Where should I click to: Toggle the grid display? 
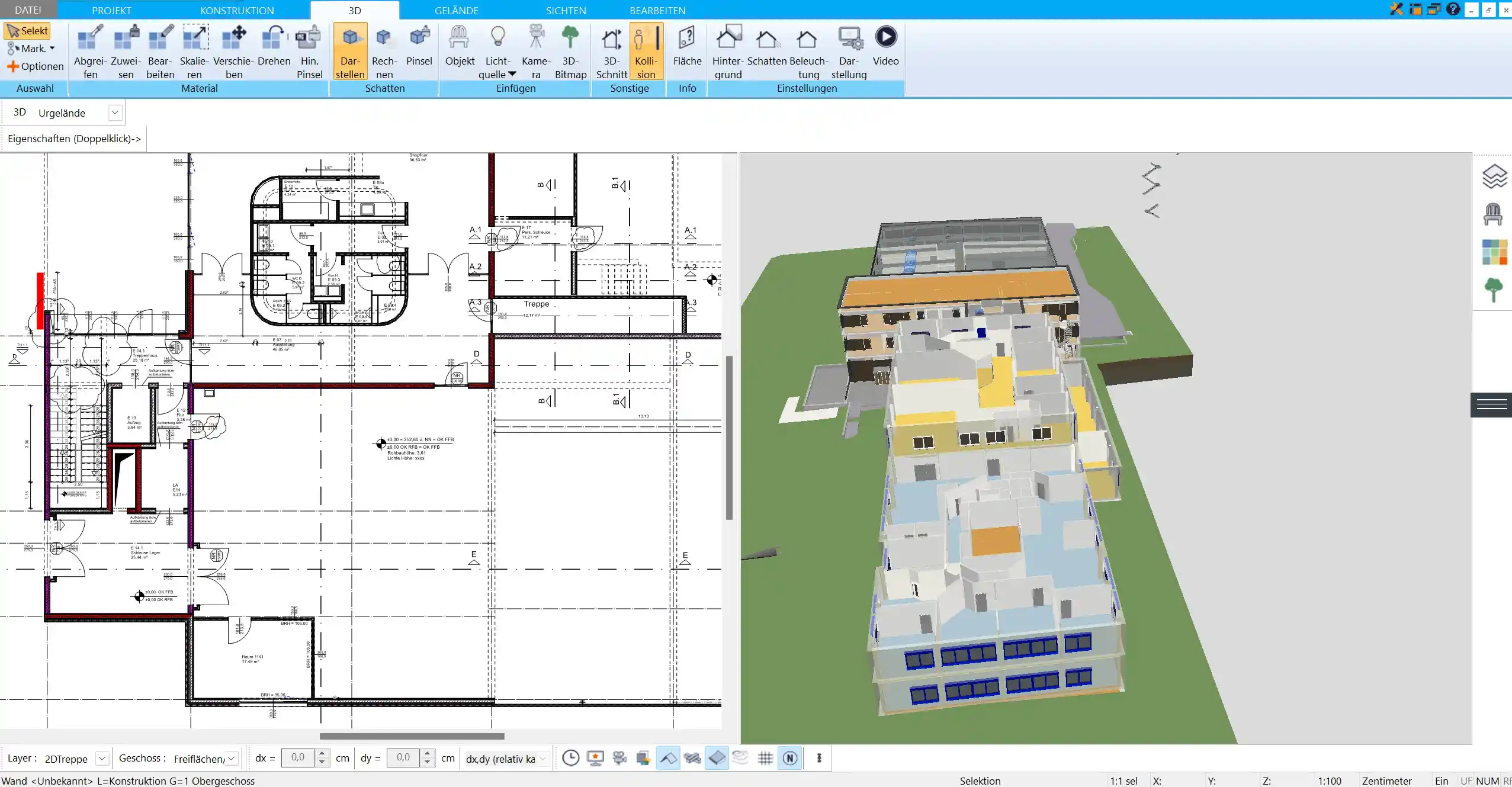coord(765,758)
